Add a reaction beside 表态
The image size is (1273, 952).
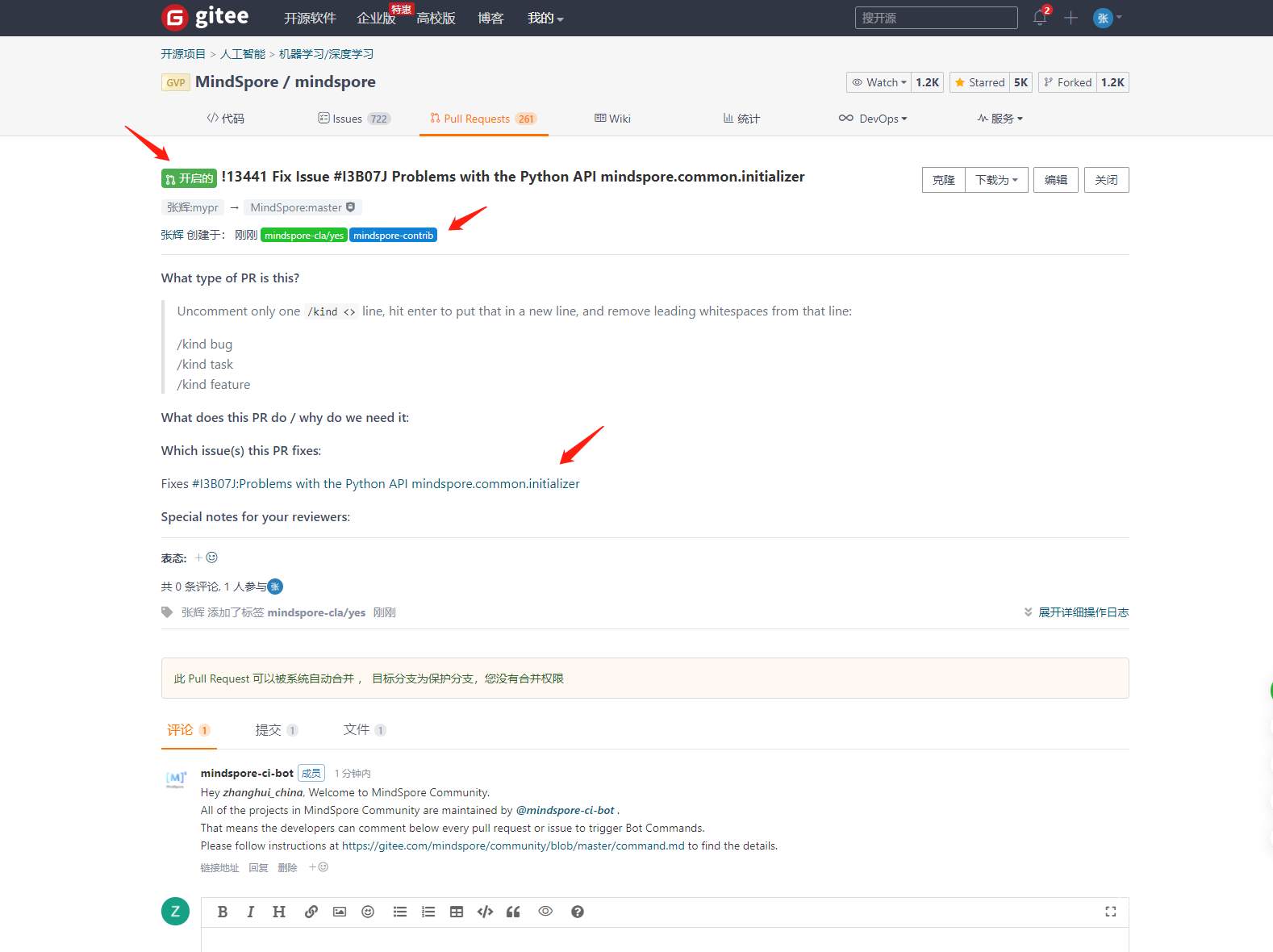click(207, 557)
